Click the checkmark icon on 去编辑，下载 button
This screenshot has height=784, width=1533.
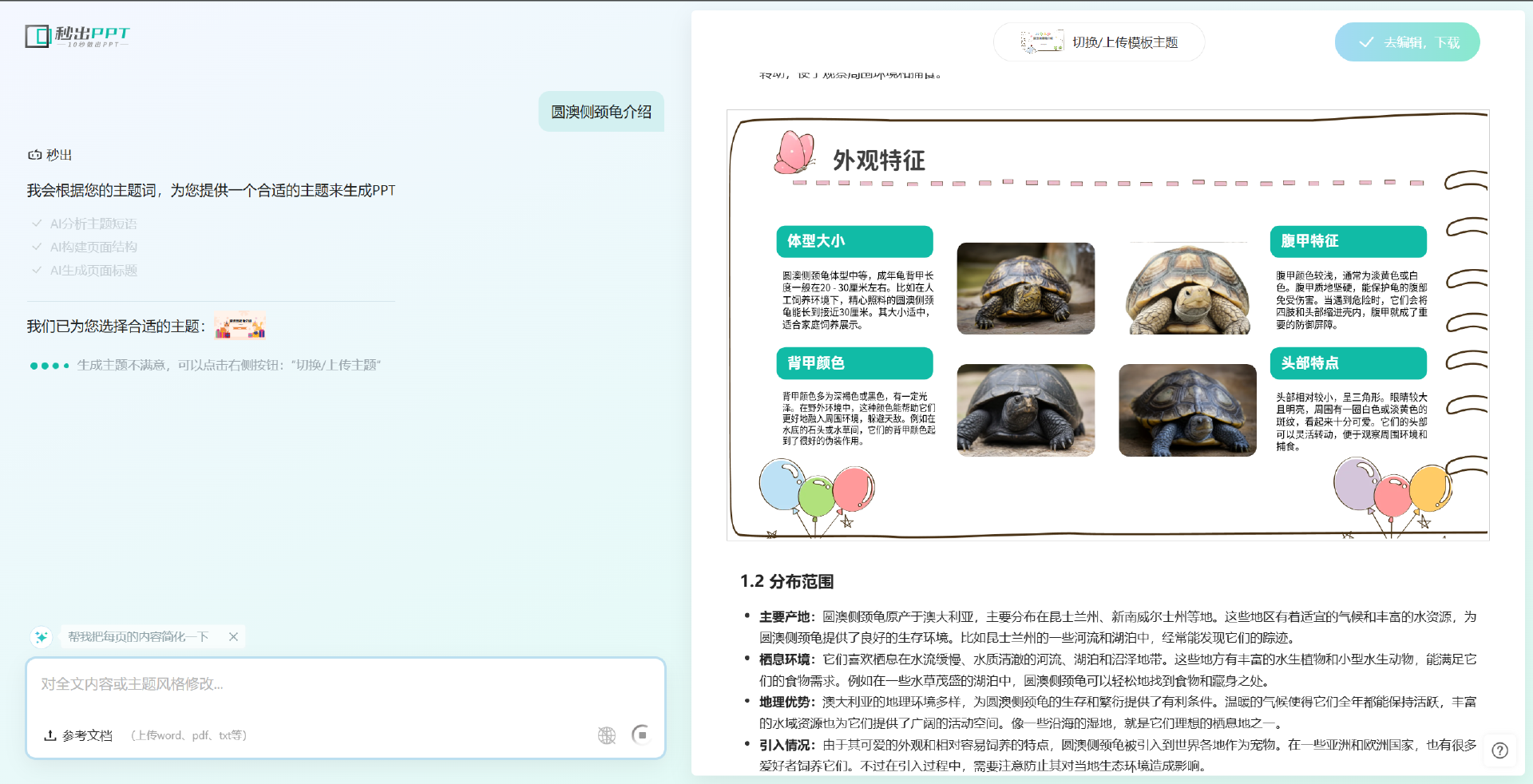point(1365,42)
